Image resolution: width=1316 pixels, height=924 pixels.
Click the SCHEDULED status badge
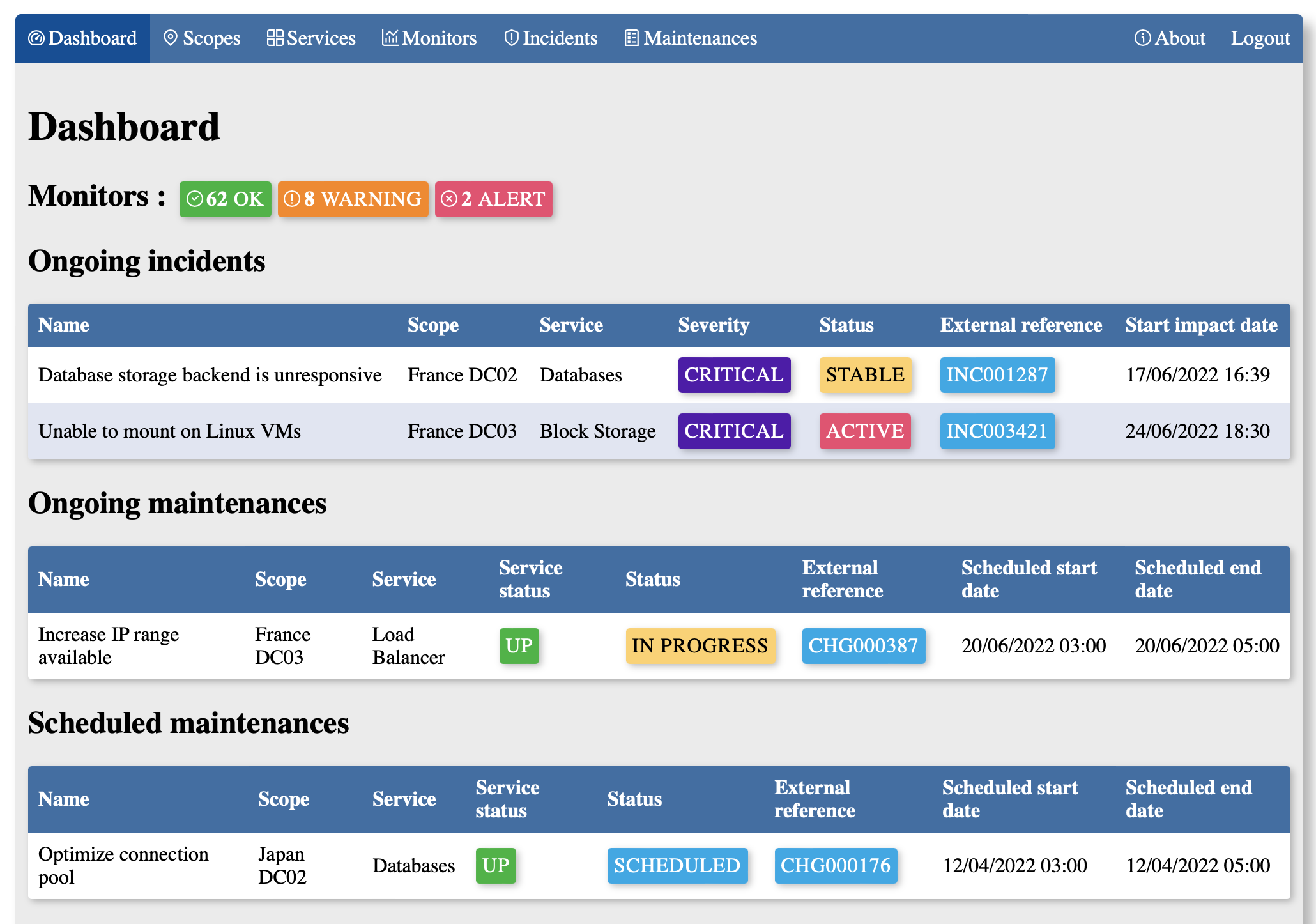pyautogui.click(x=677, y=866)
